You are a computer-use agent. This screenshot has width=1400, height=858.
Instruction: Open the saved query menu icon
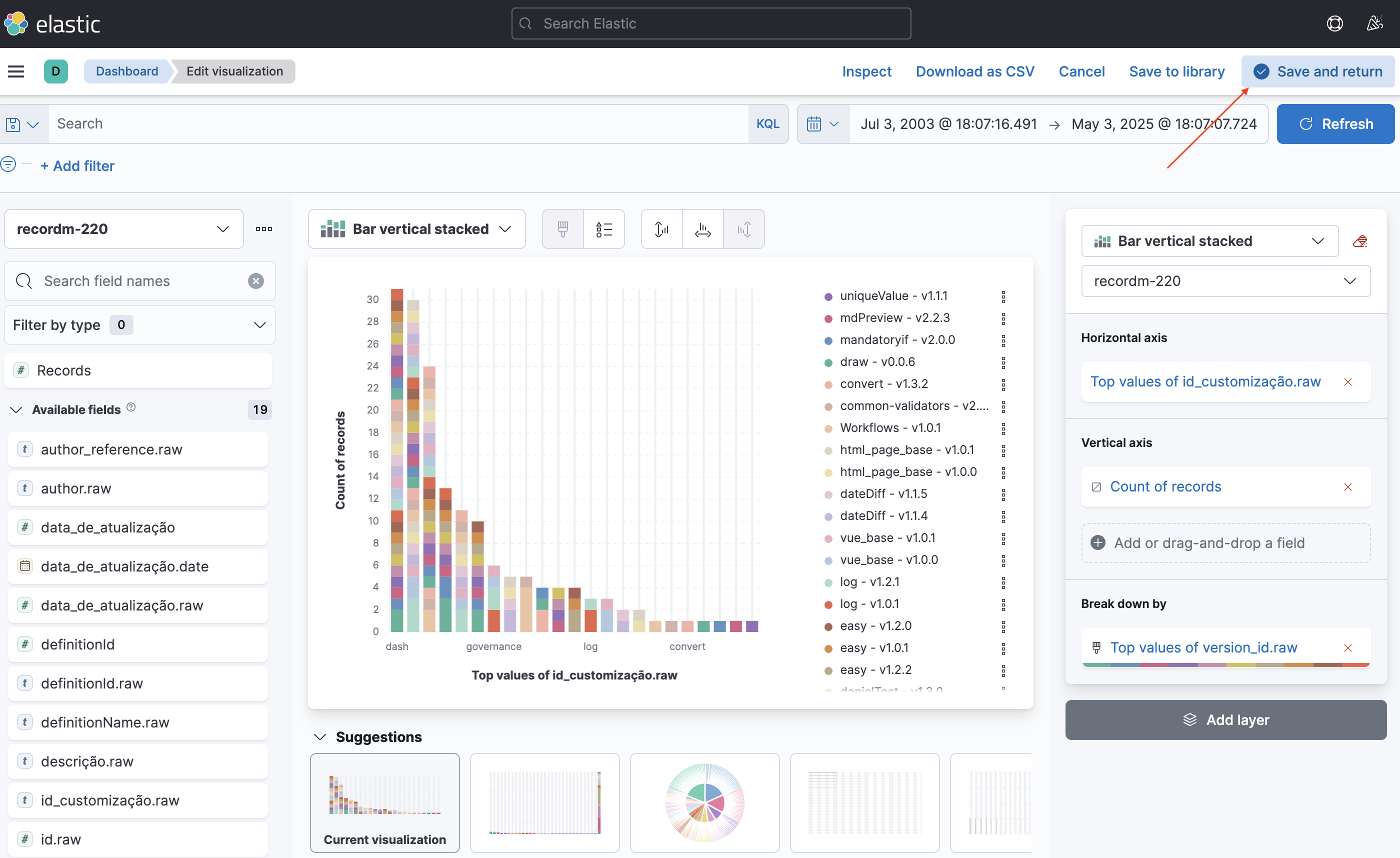[x=22, y=124]
